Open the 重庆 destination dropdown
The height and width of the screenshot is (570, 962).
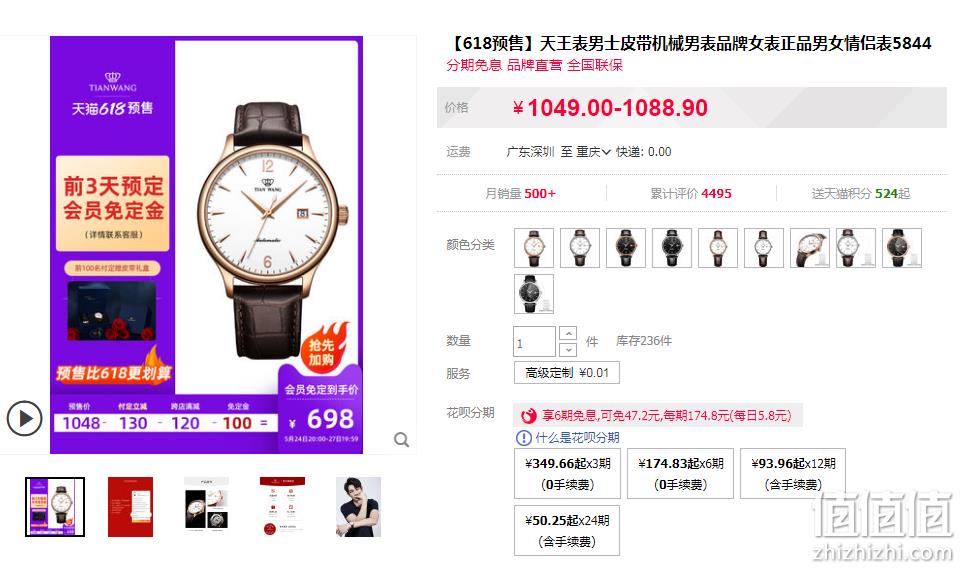point(593,152)
